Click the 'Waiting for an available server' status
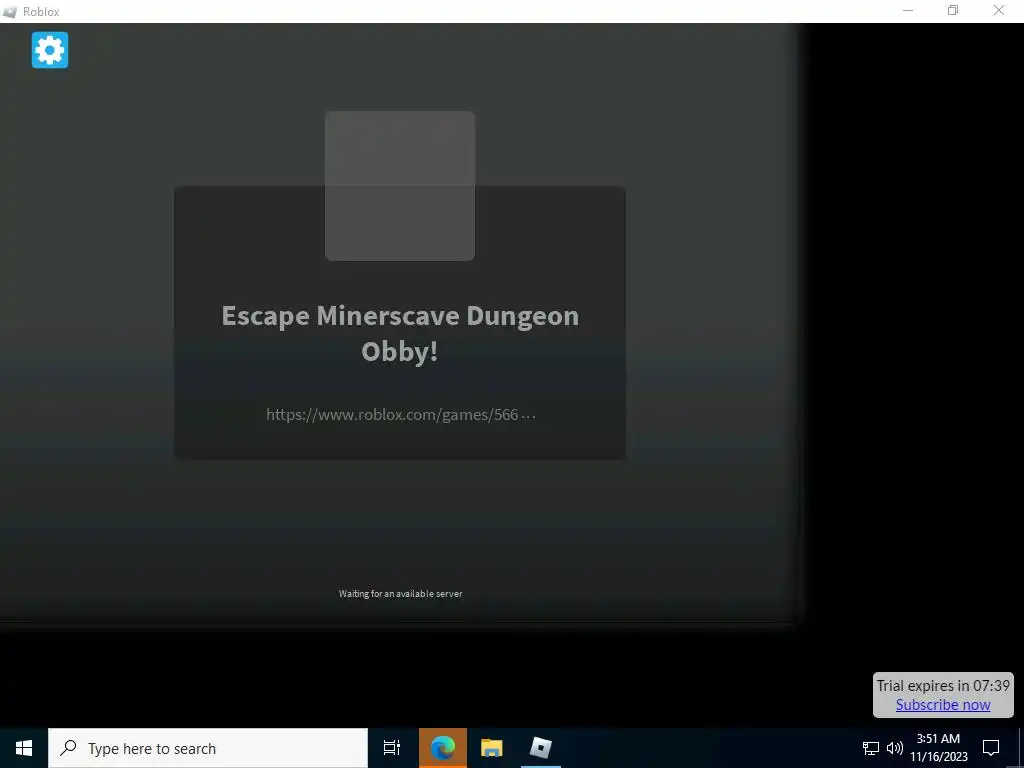This screenshot has width=1024, height=768. point(400,594)
